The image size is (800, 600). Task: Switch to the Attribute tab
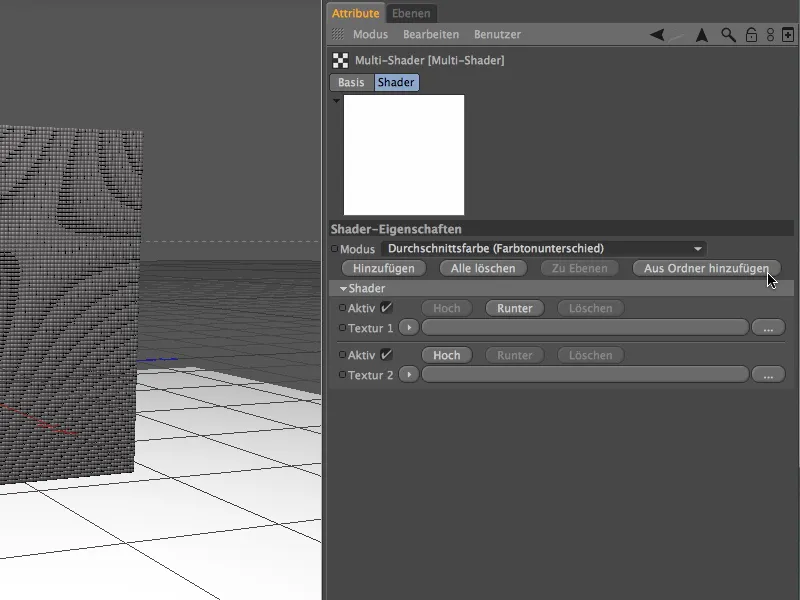pos(356,13)
